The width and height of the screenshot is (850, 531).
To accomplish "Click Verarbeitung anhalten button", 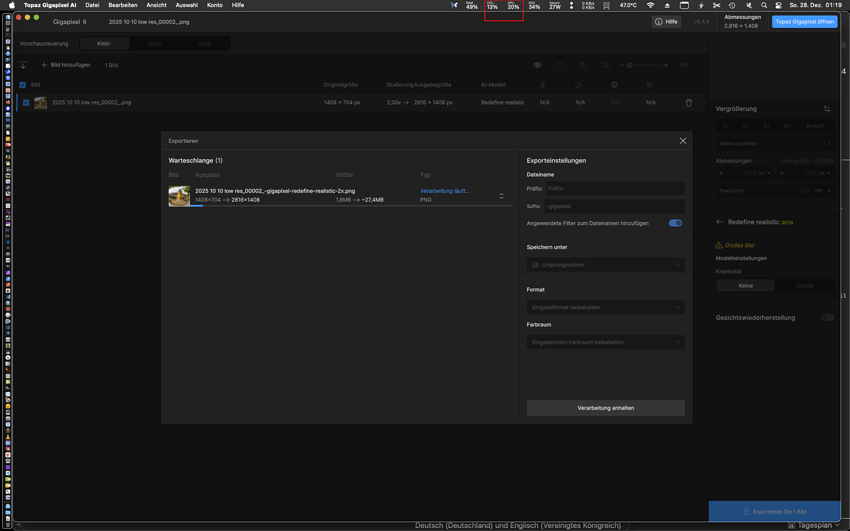I will coord(605,408).
